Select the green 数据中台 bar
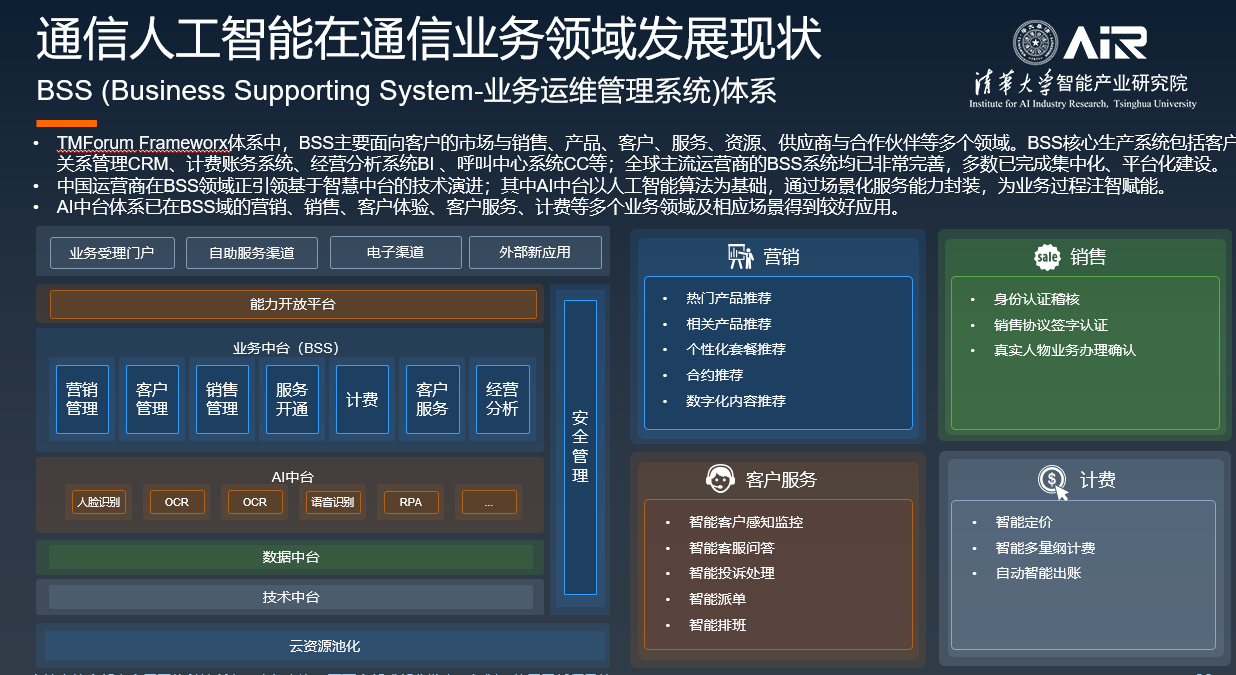The image size is (1236, 675). (x=291, y=557)
